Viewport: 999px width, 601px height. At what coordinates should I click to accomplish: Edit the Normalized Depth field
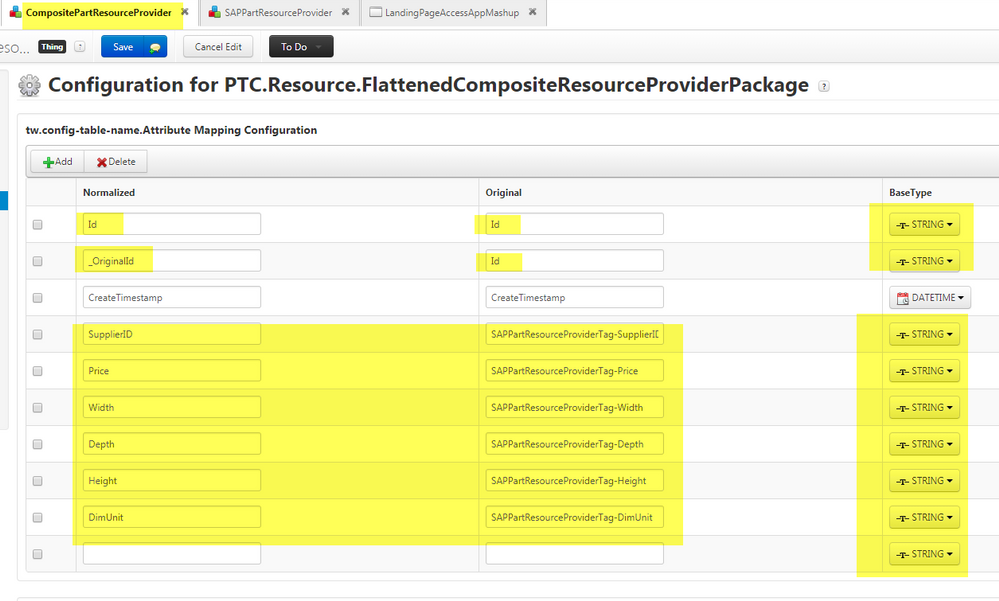pyautogui.click(x=171, y=444)
